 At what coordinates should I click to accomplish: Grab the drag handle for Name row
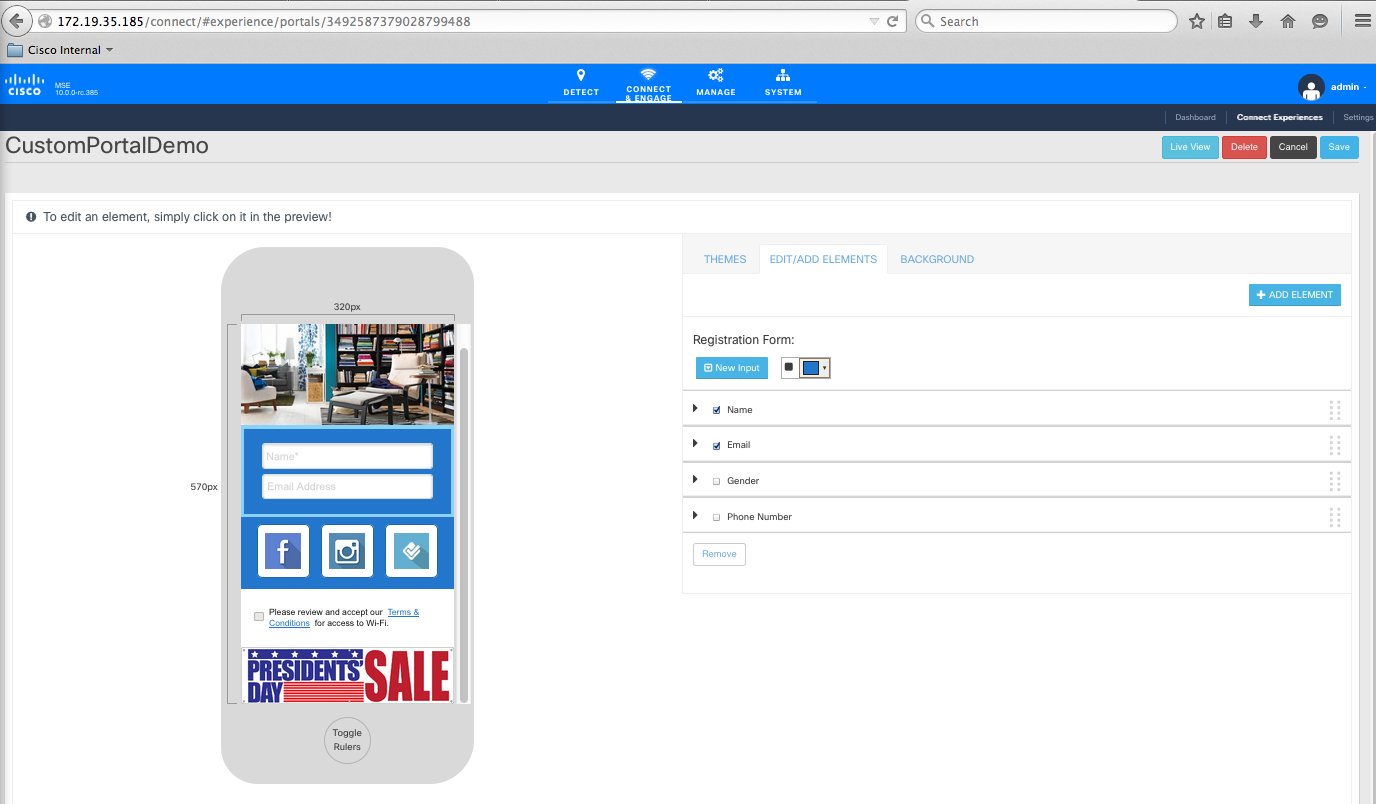pyautogui.click(x=1334, y=410)
